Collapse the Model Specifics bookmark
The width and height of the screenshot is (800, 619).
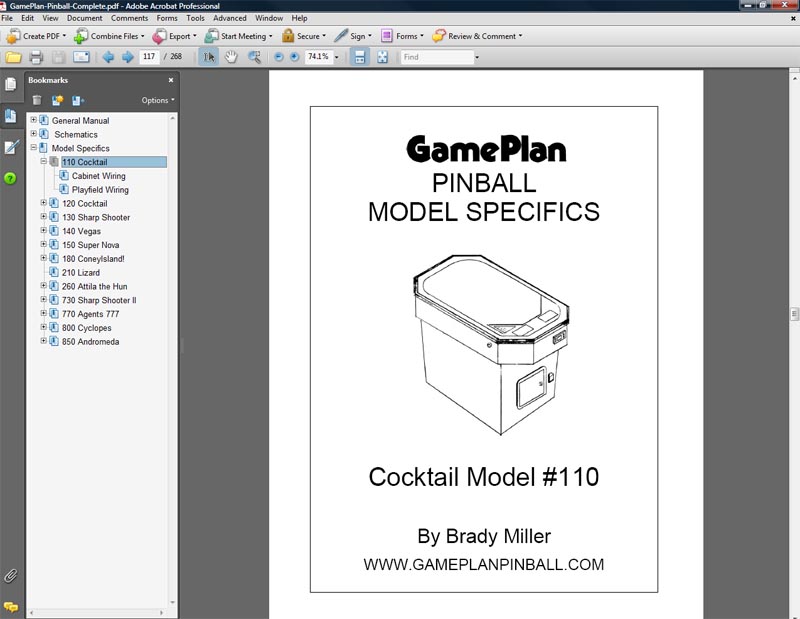click(34, 147)
